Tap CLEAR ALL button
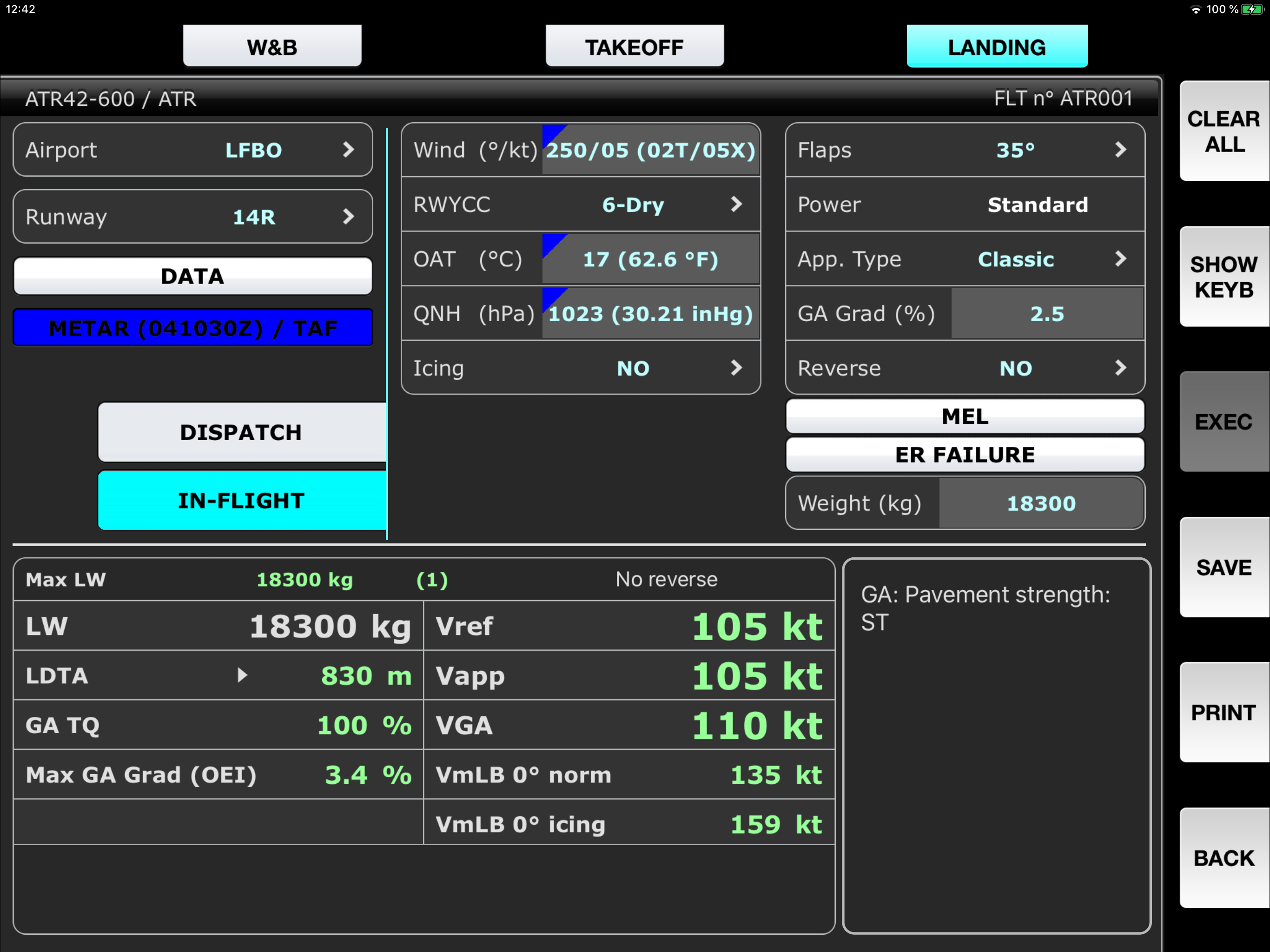 pyautogui.click(x=1224, y=132)
